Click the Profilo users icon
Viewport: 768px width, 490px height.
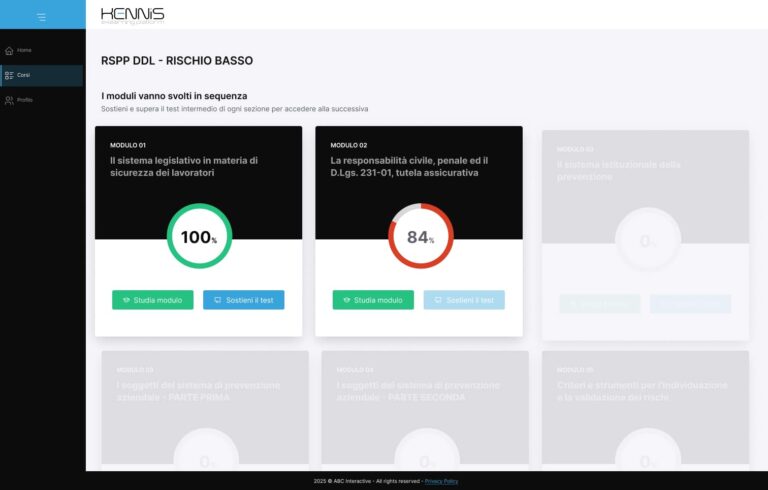click(x=9, y=100)
